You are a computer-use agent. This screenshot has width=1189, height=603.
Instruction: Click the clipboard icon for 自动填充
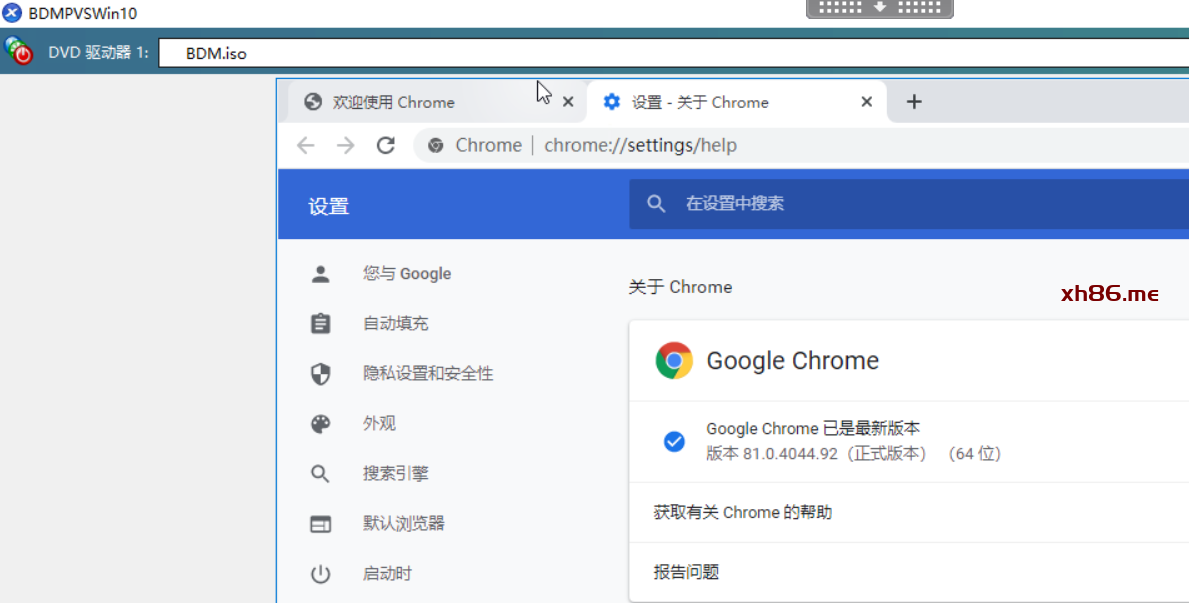(x=320, y=324)
